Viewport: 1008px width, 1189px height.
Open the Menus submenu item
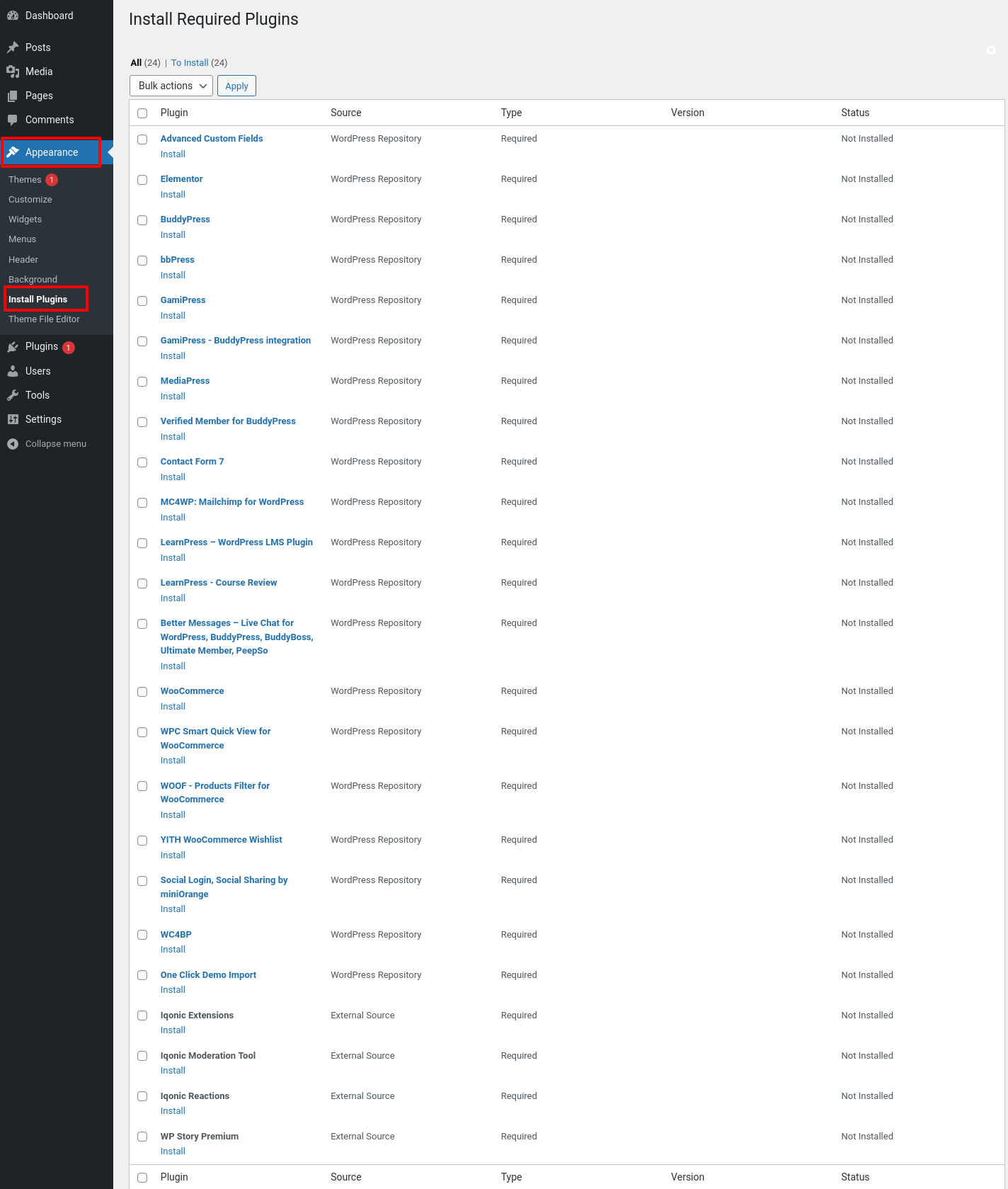(x=22, y=239)
